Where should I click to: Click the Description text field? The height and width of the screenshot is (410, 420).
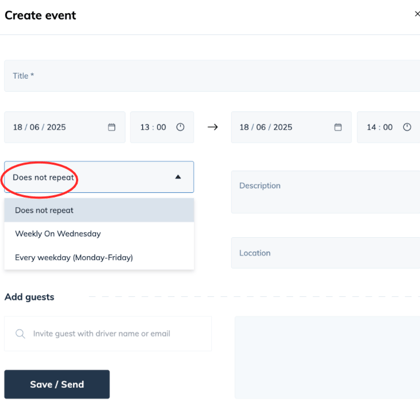(x=326, y=192)
